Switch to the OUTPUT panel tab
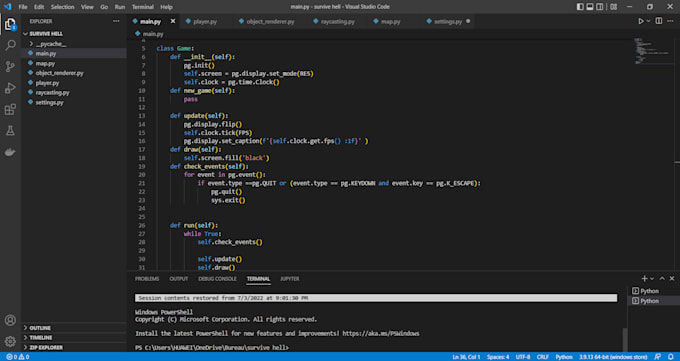This screenshot has width=680, height=361. coord(179,279)
